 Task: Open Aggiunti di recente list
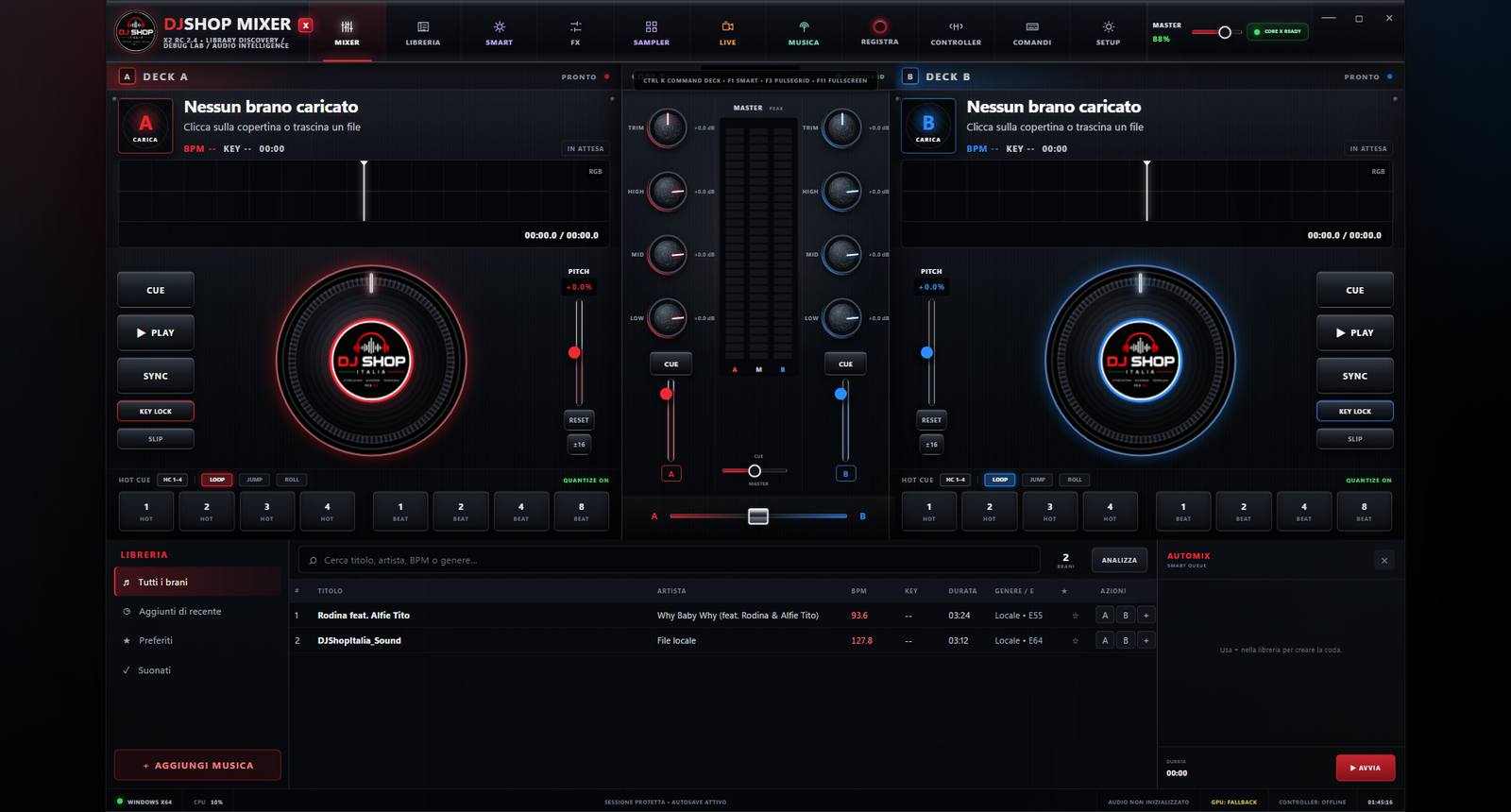(197, 611)
